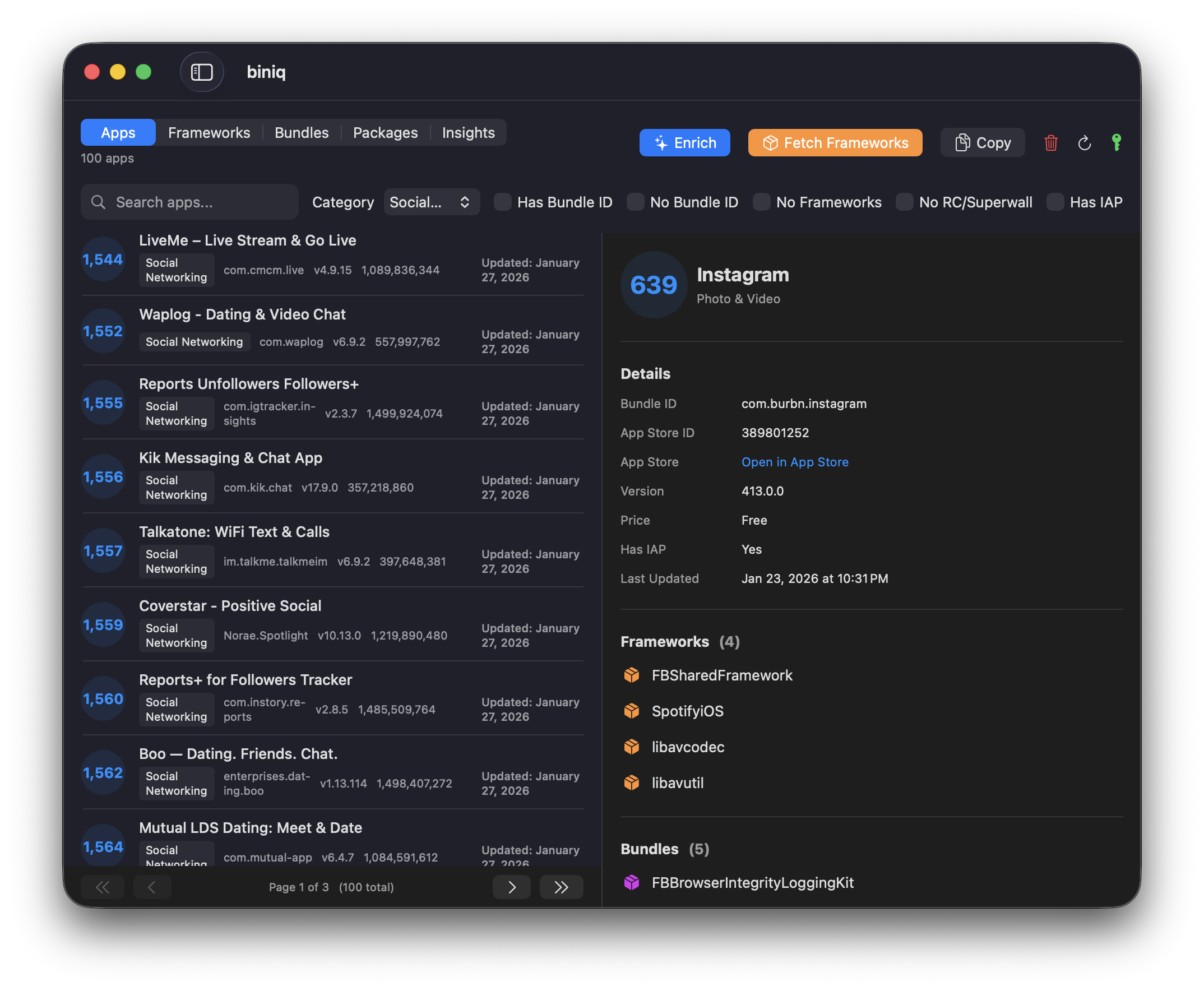Click the green key icon
Screen dimensions: 1204x991
point(1116,143)
